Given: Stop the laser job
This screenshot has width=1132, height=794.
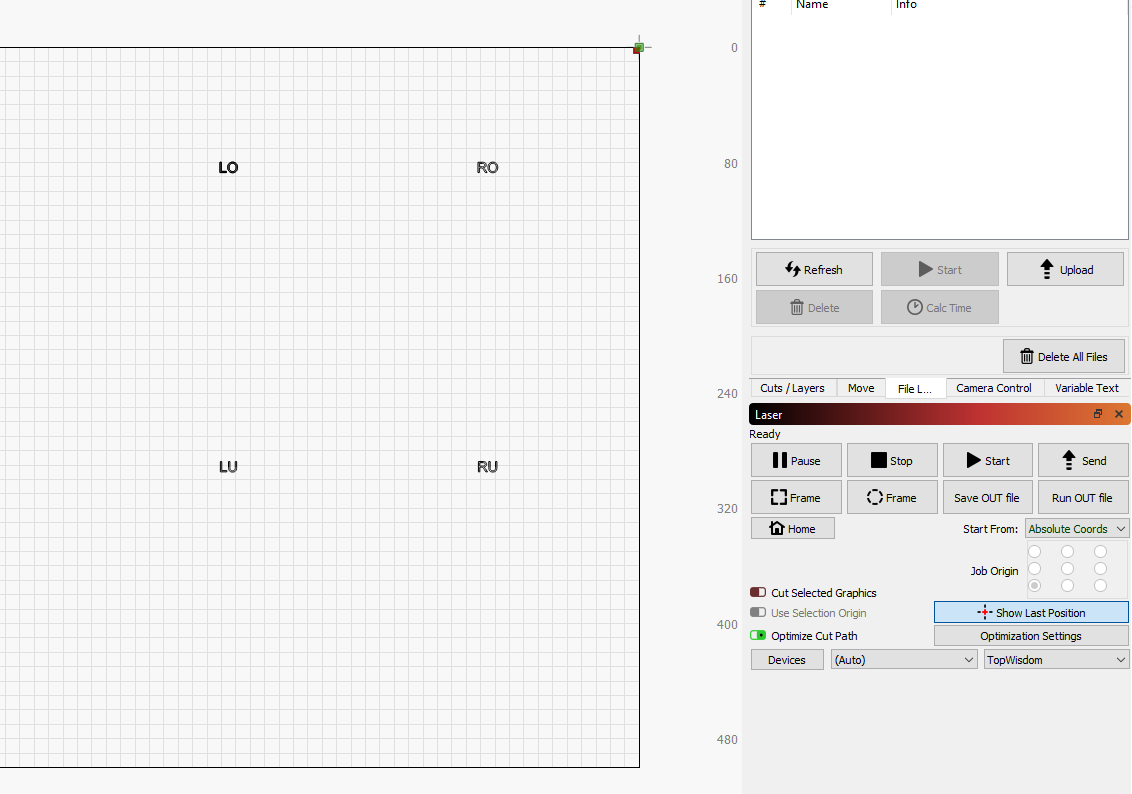Looking at the screenshot, I should 892,461.
